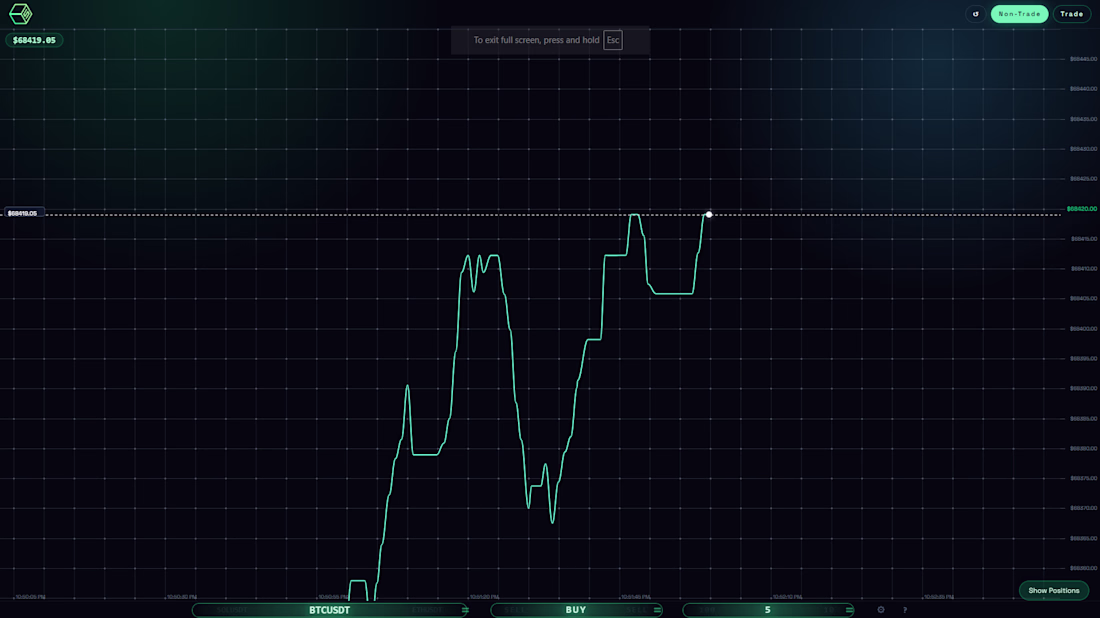The width and height of the screenshot is (1100, 618).
Task: Select BTCUSDT in the pair selector
Action: (x=329, y=610)
